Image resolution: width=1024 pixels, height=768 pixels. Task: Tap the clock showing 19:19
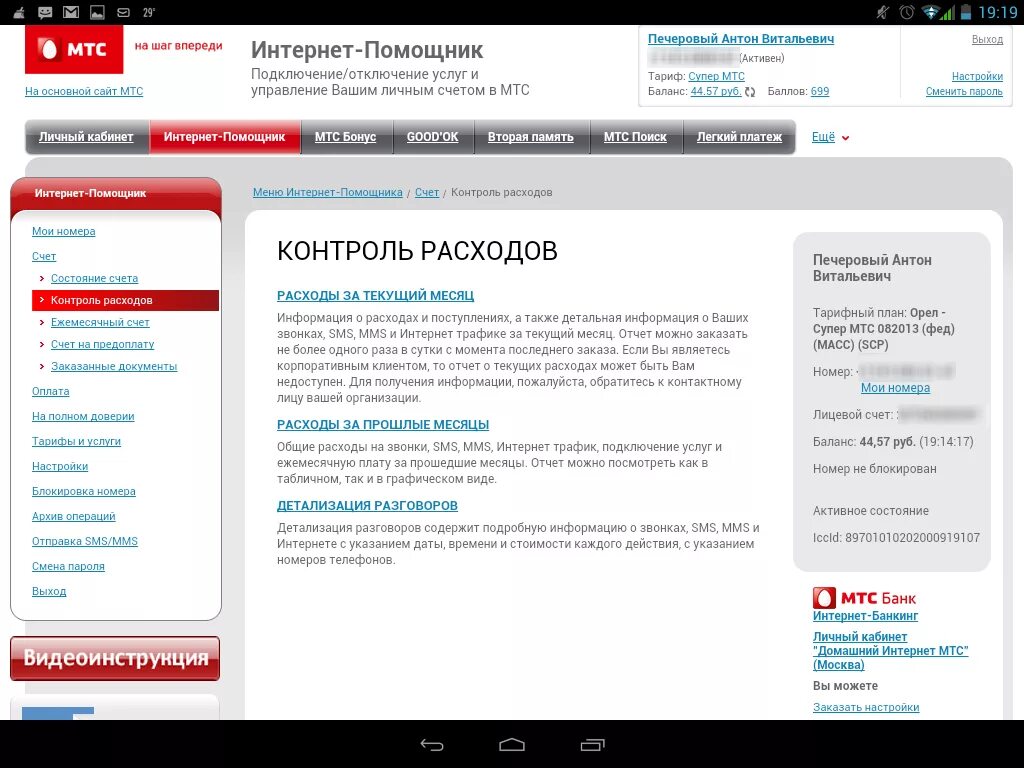[998, 12]
